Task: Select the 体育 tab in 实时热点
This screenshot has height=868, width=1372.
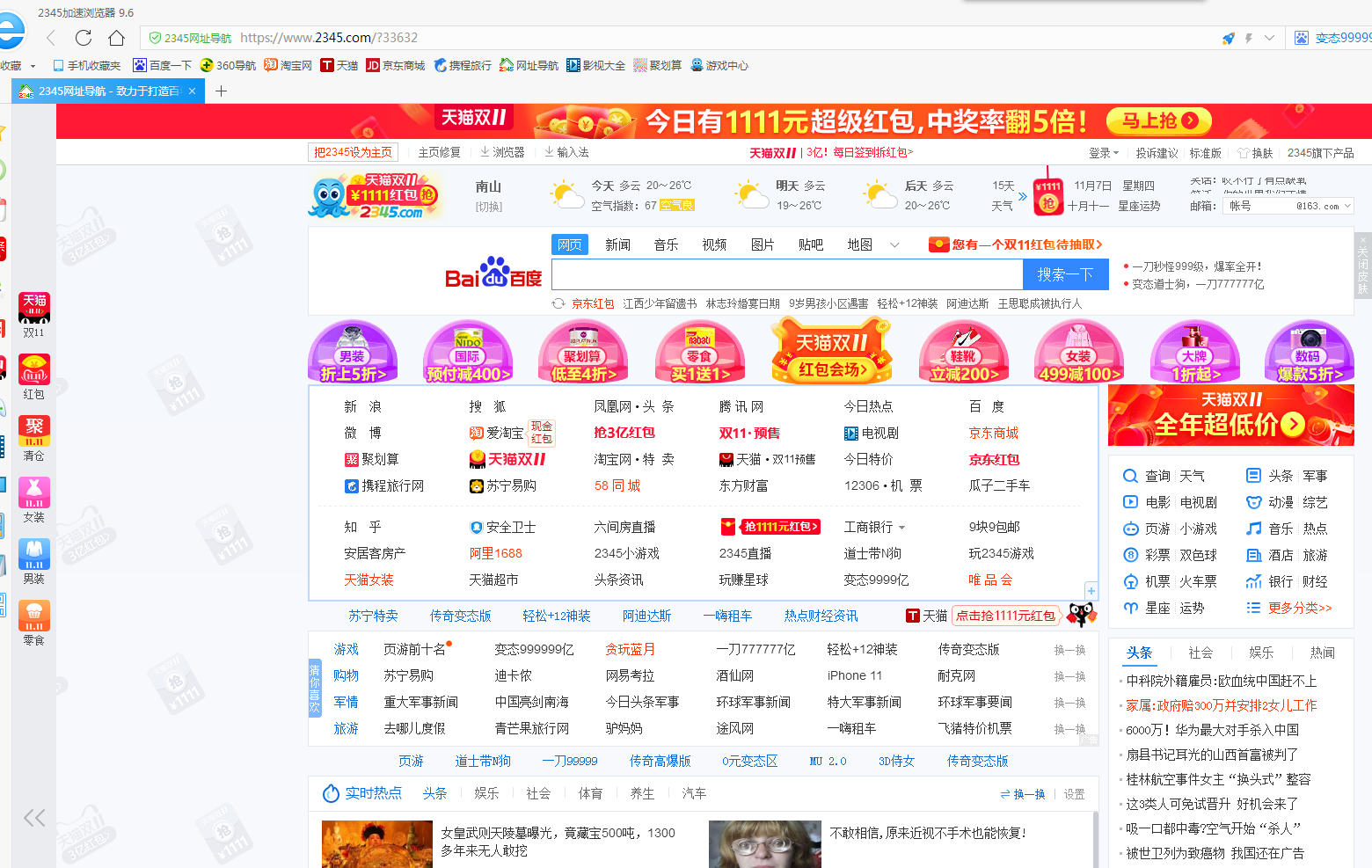Action: [x=590, y=793]
